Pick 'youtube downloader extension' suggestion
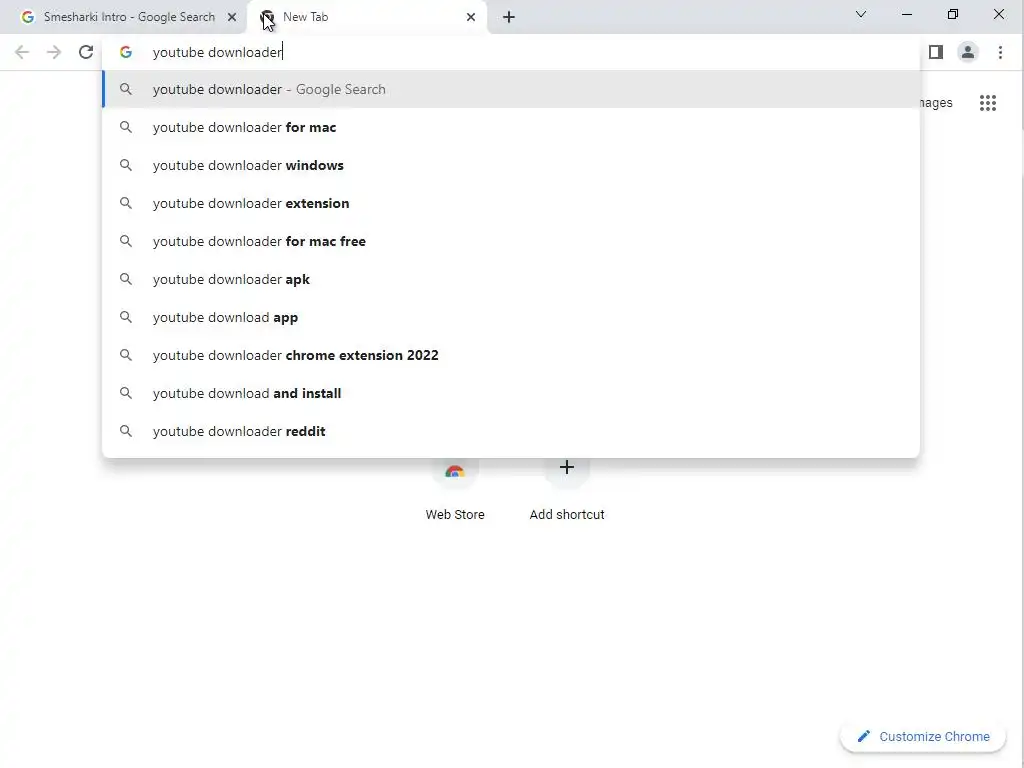This screenshot has height=768, width=1024. point(511,203)
